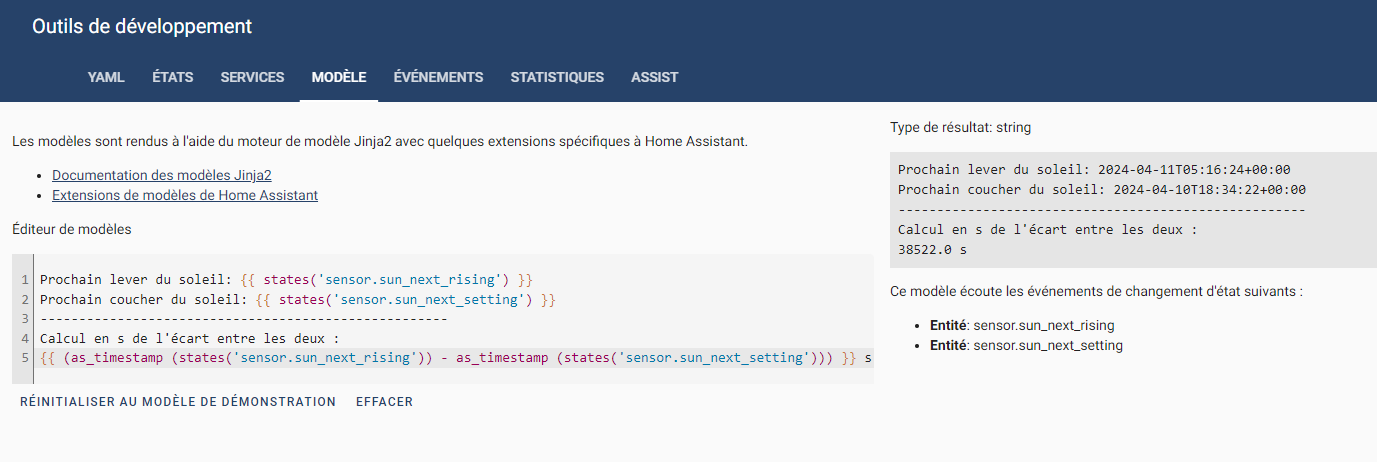Click RÉINITIALISER AU MODÈLE DE DÉMONSTRATION button
This screenshot has height=462, width=1377.
(x=178, y=402)
